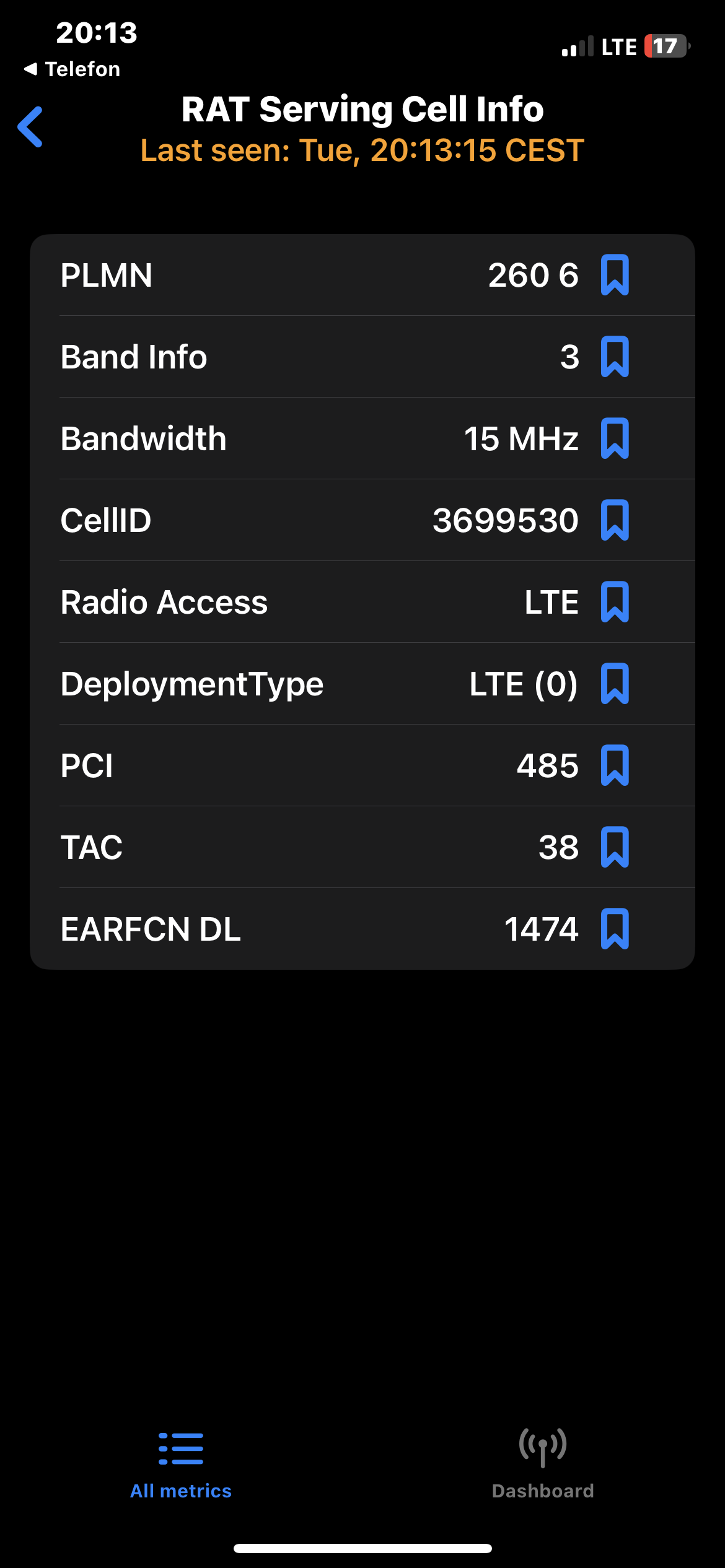The image size is (725, 1568).
Task: Tap the Last seen timestamp text
Action: click(362, 150)
